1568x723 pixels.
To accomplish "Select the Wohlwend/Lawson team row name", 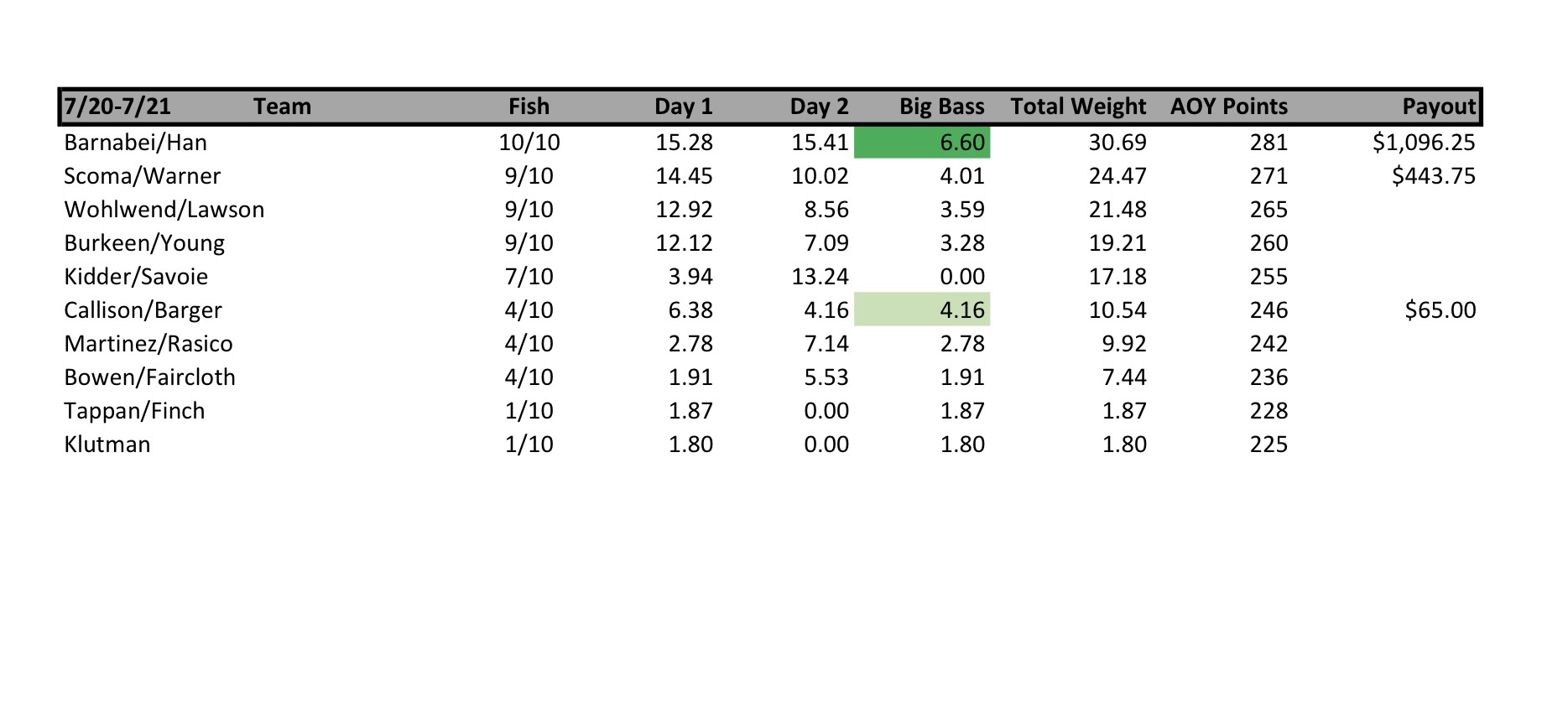I will [x=164, y=210].
